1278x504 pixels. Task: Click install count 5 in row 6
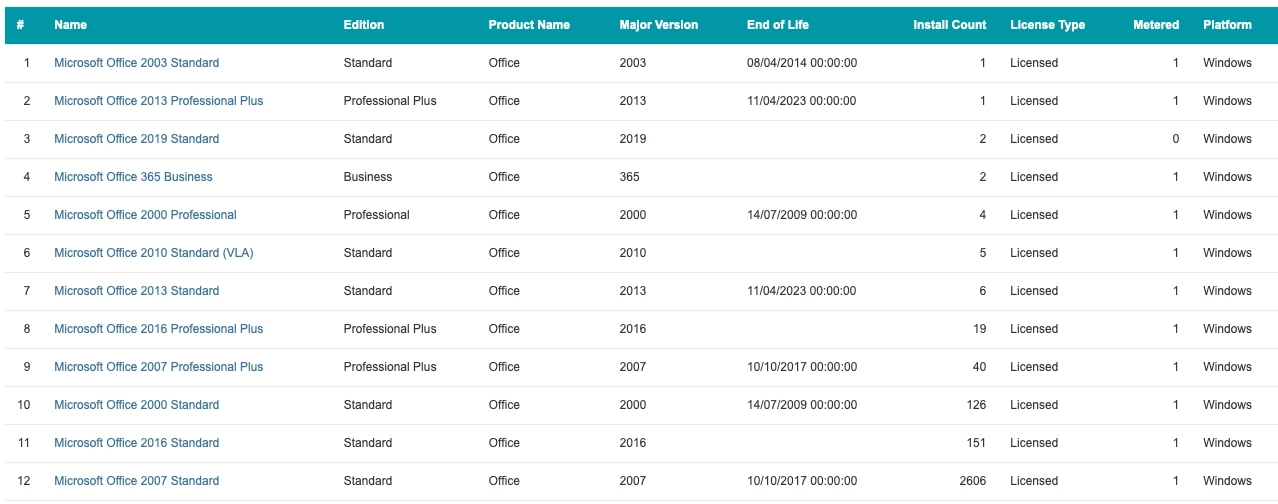pos(983,253)
